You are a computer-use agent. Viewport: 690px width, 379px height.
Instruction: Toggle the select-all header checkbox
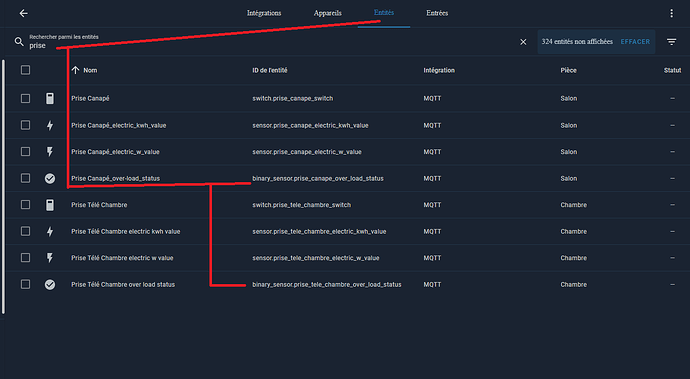[x=26, y=70]
